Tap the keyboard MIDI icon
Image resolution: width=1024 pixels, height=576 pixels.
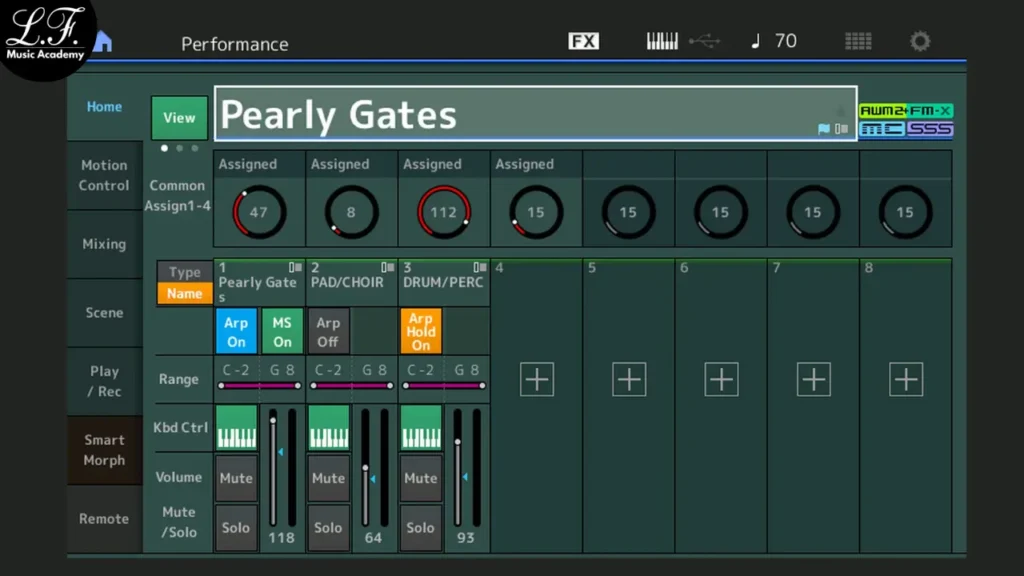click(662, 41)
